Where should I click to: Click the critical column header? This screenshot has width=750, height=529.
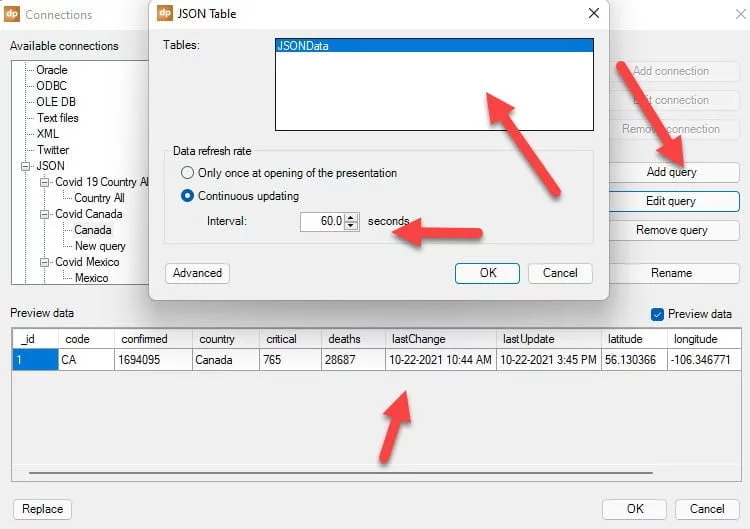click(290, 339)
